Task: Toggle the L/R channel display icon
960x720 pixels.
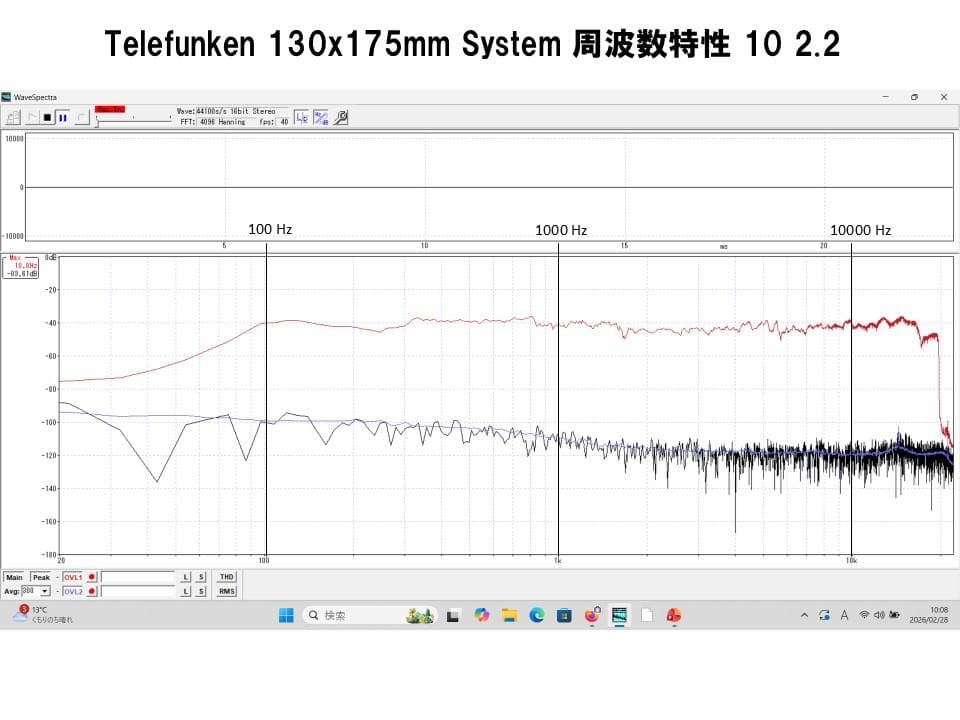Action: coord(301,118)
